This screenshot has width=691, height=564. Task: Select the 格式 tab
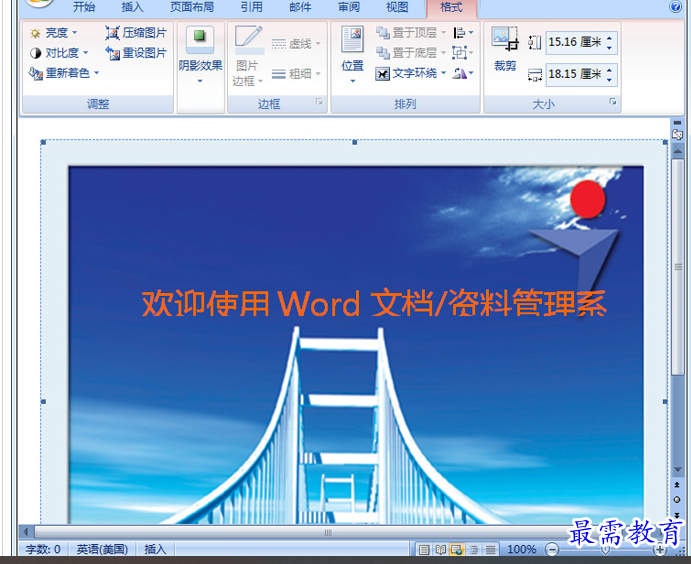point(452,8)
